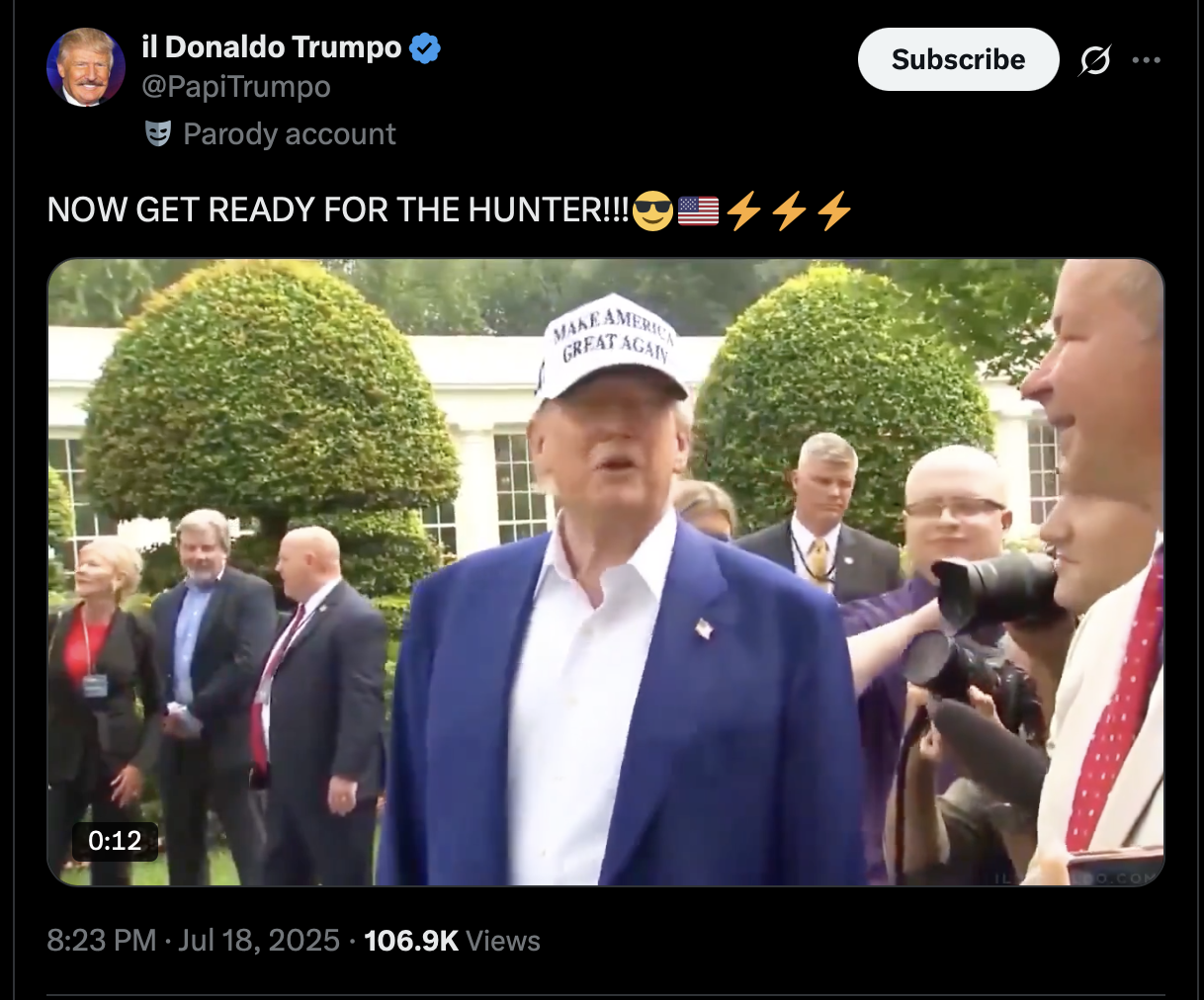Open the 8:23 PM Jul 18, 2025 timestamp
This screenshot has height=1000, width=1204.
click(194, 940)
